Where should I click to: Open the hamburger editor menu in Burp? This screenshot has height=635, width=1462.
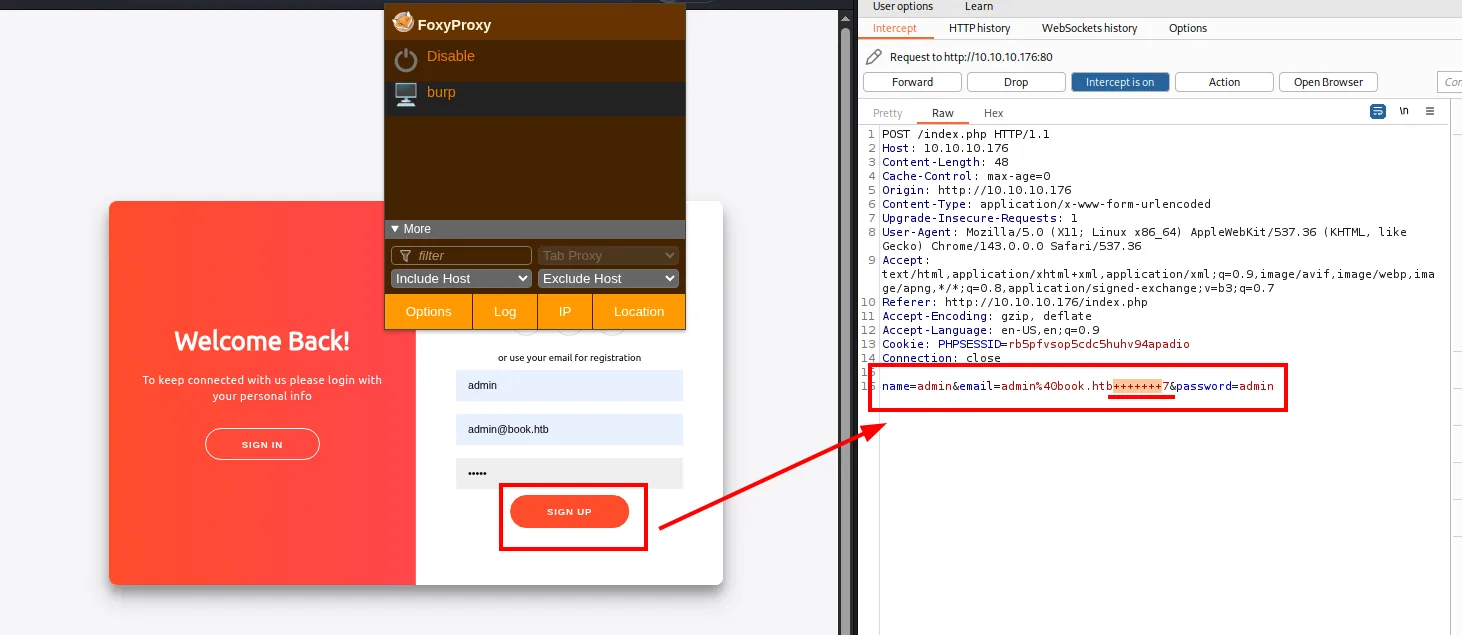[x=1430, y=111]
